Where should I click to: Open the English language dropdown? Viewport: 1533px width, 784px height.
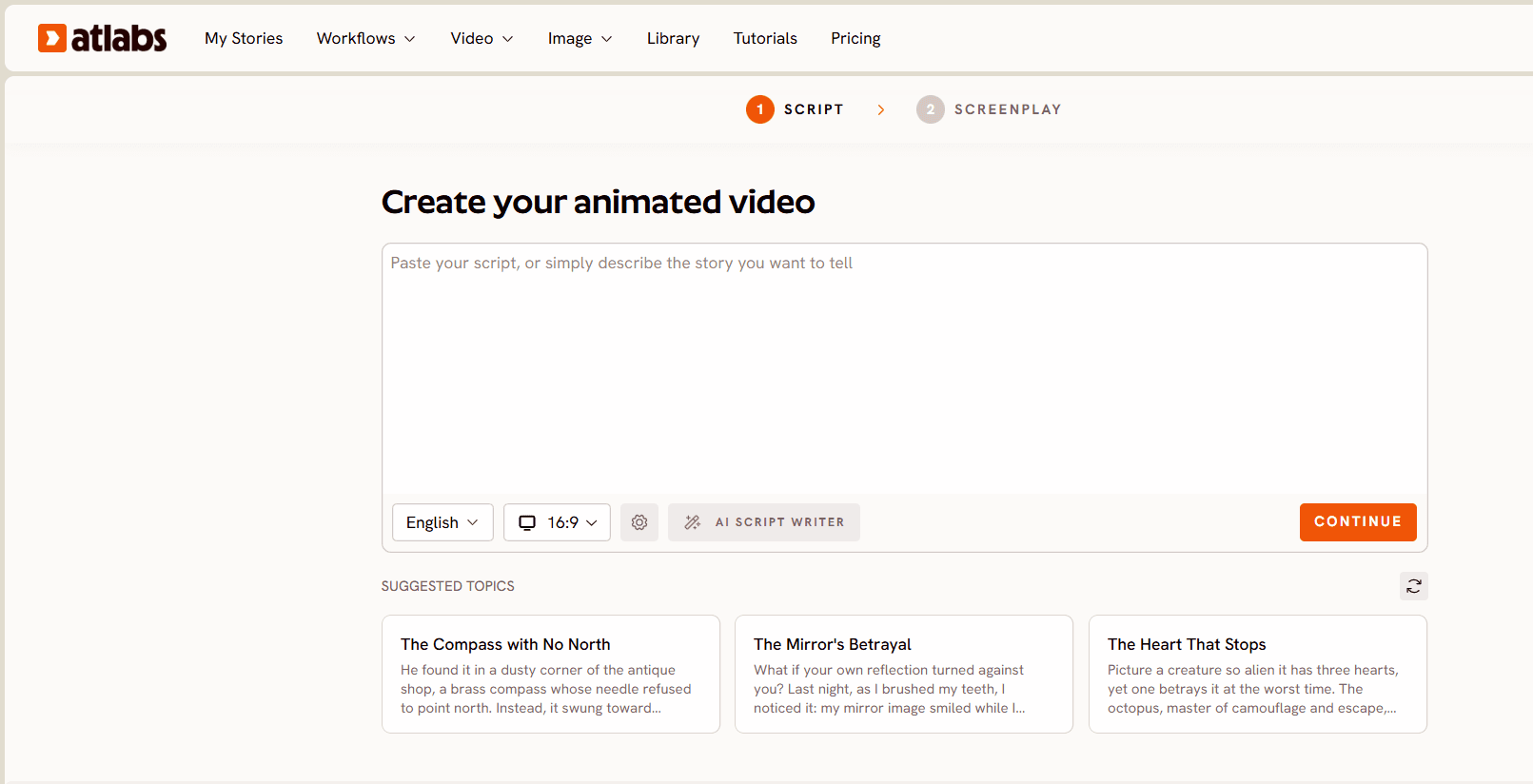click(x=442, y=522)
